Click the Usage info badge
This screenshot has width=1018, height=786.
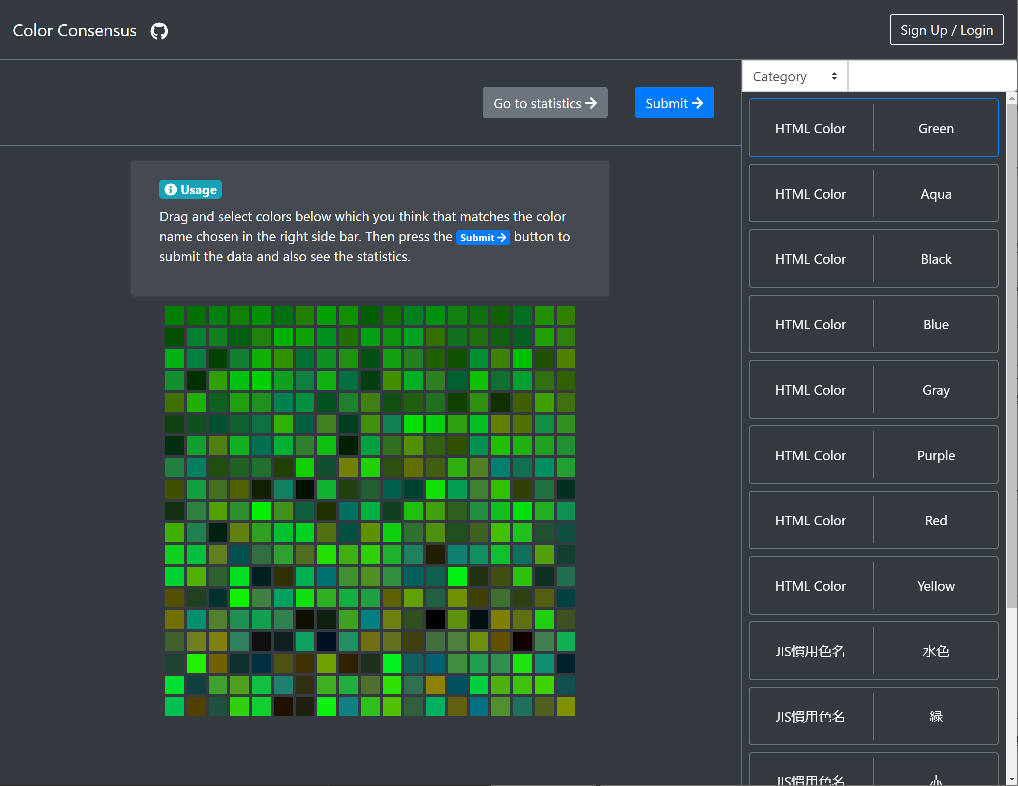point(190,189)
